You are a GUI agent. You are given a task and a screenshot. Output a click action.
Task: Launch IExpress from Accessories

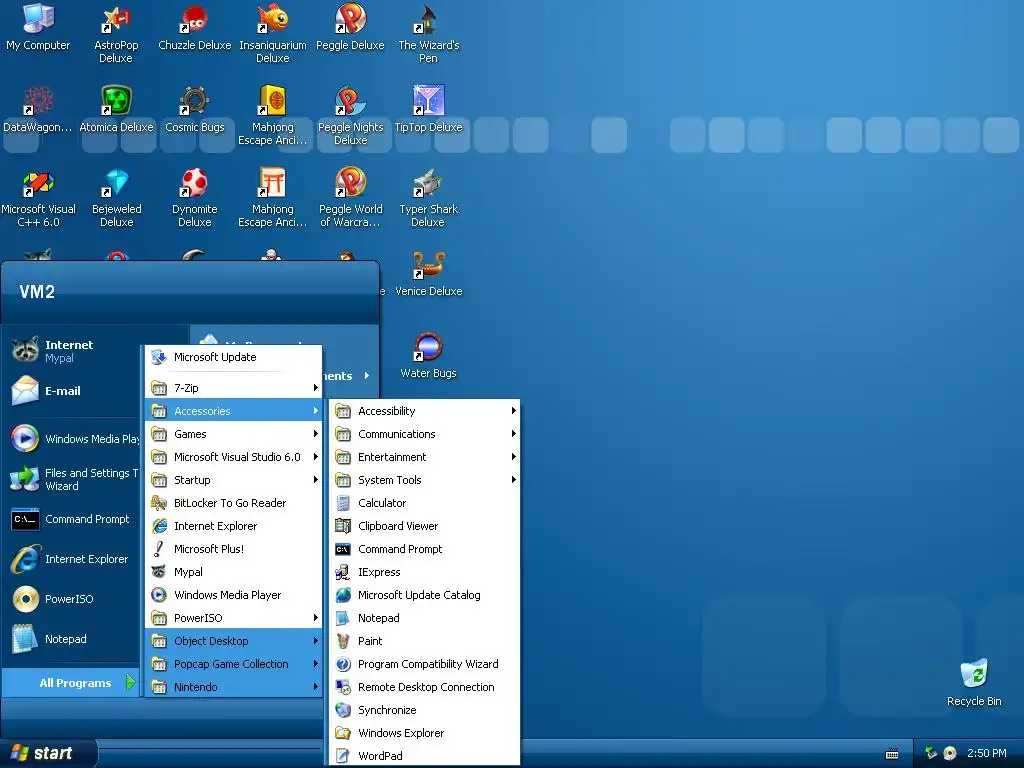point(425,572)
